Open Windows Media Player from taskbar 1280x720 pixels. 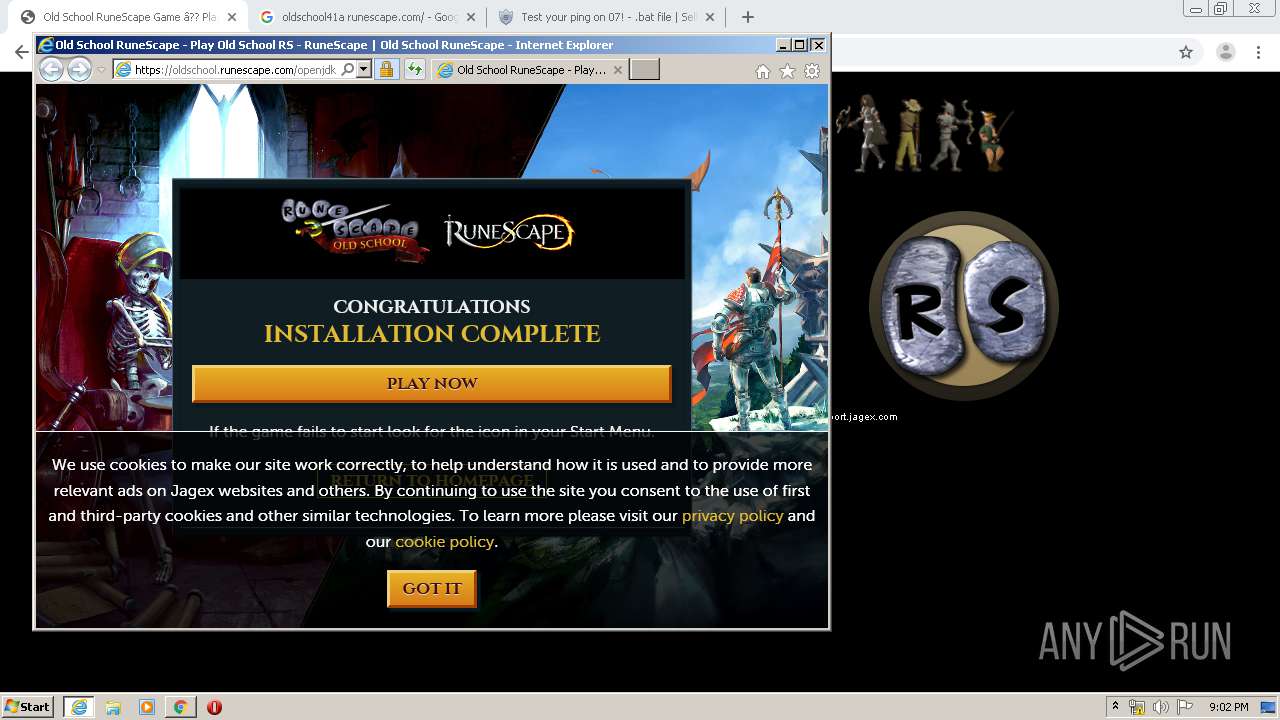tap(147, 707)
